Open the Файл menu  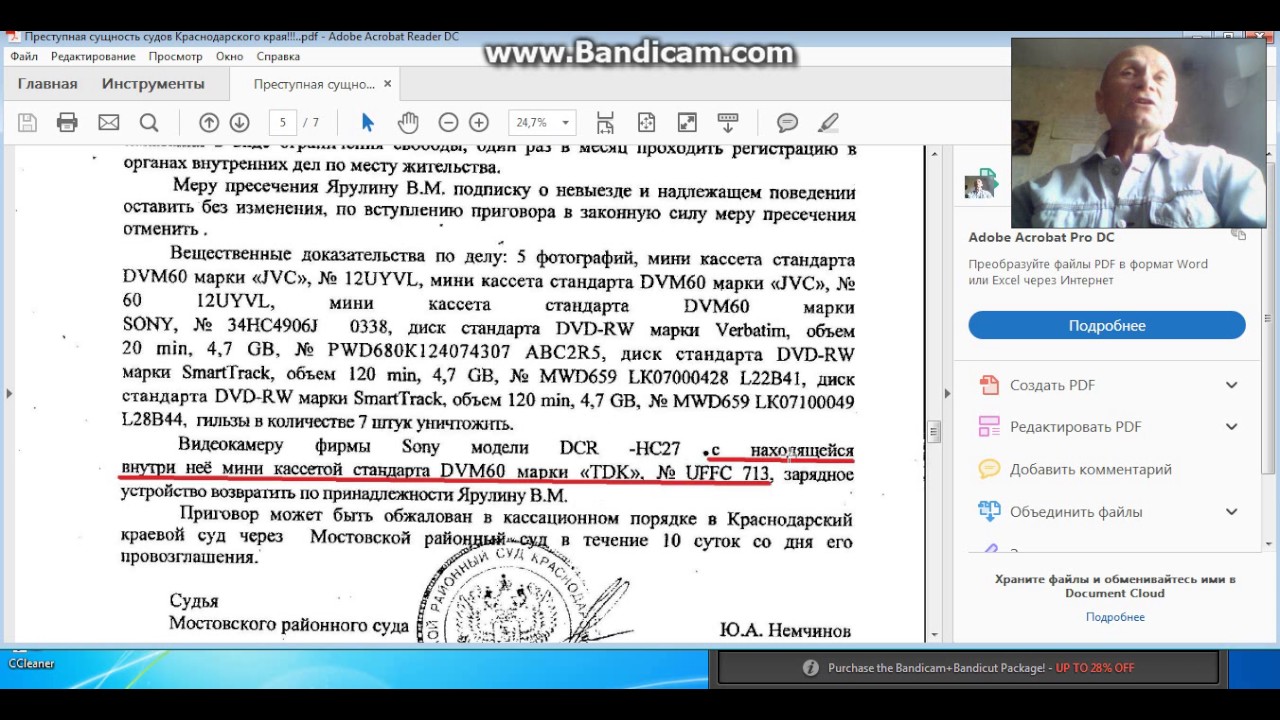click(24, 57)
